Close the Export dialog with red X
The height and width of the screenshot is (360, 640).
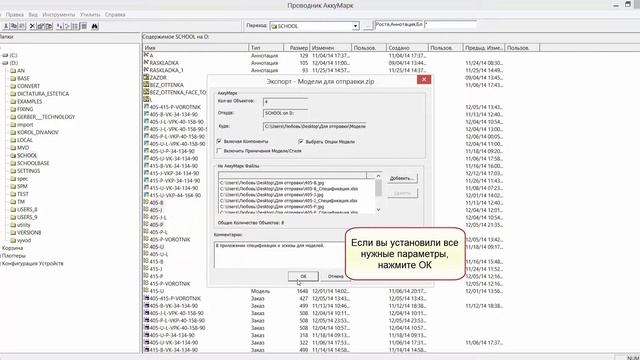click(424, 79)
